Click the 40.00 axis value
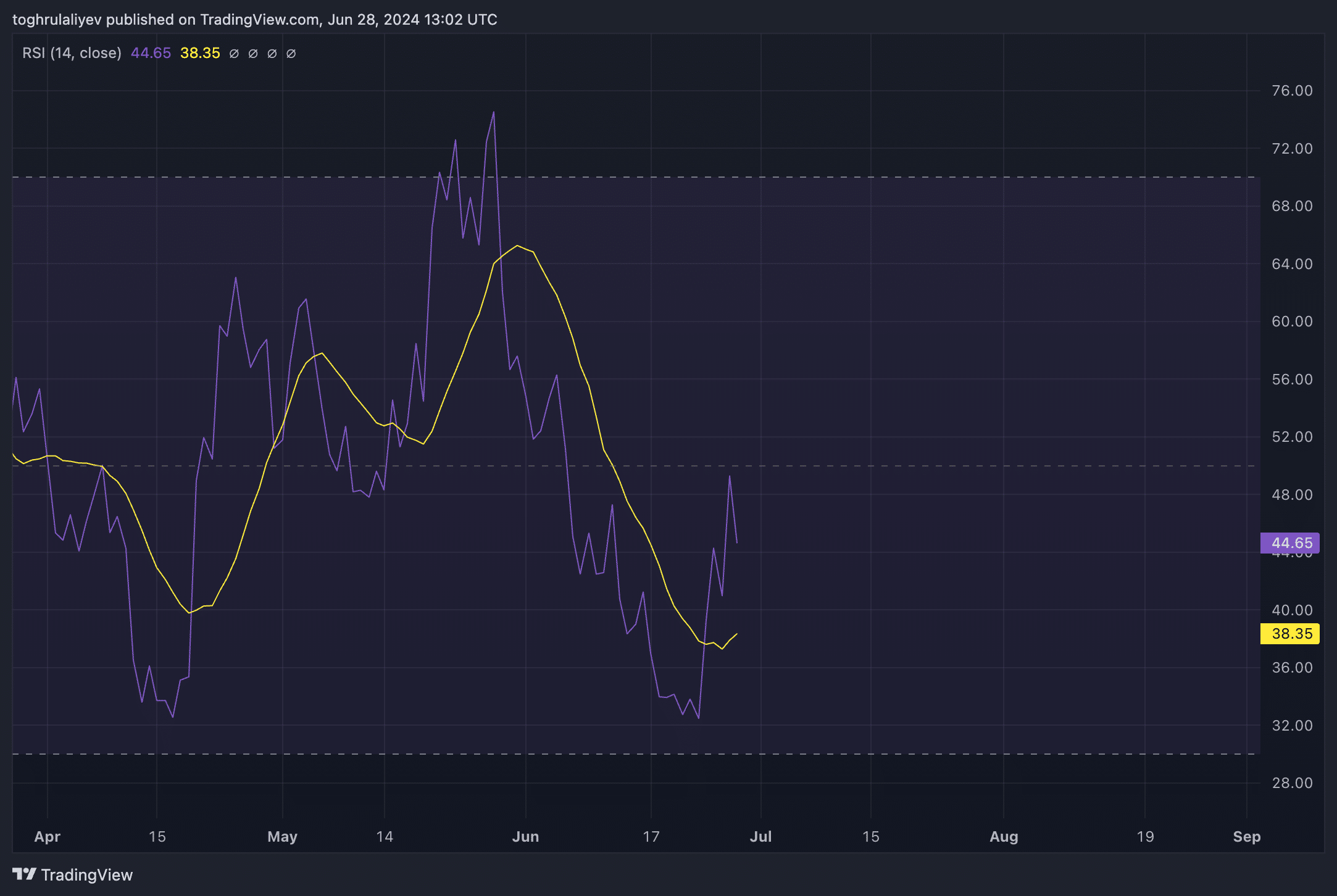Screen dimensions: 1337x896 click(1292, 610)
